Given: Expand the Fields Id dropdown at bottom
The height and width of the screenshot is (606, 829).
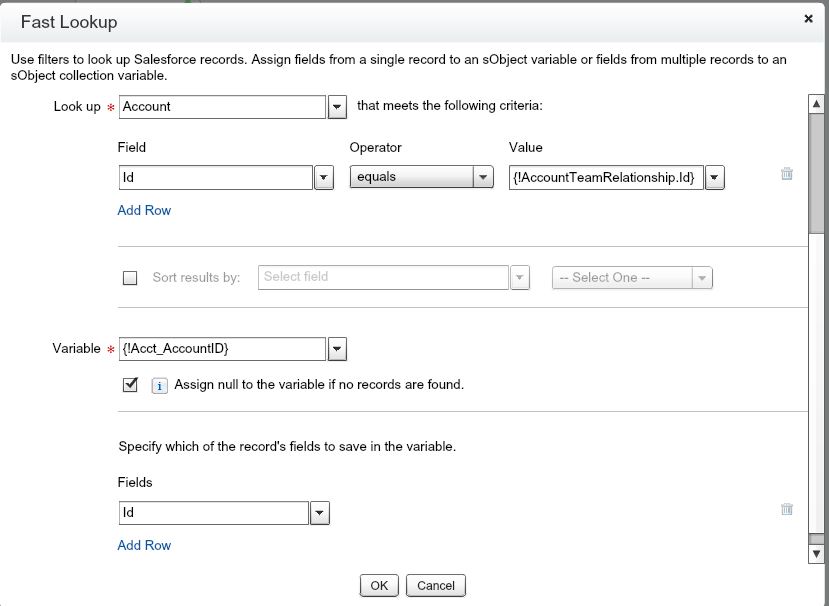Looking at the screenshot, I should coord(319,513).
